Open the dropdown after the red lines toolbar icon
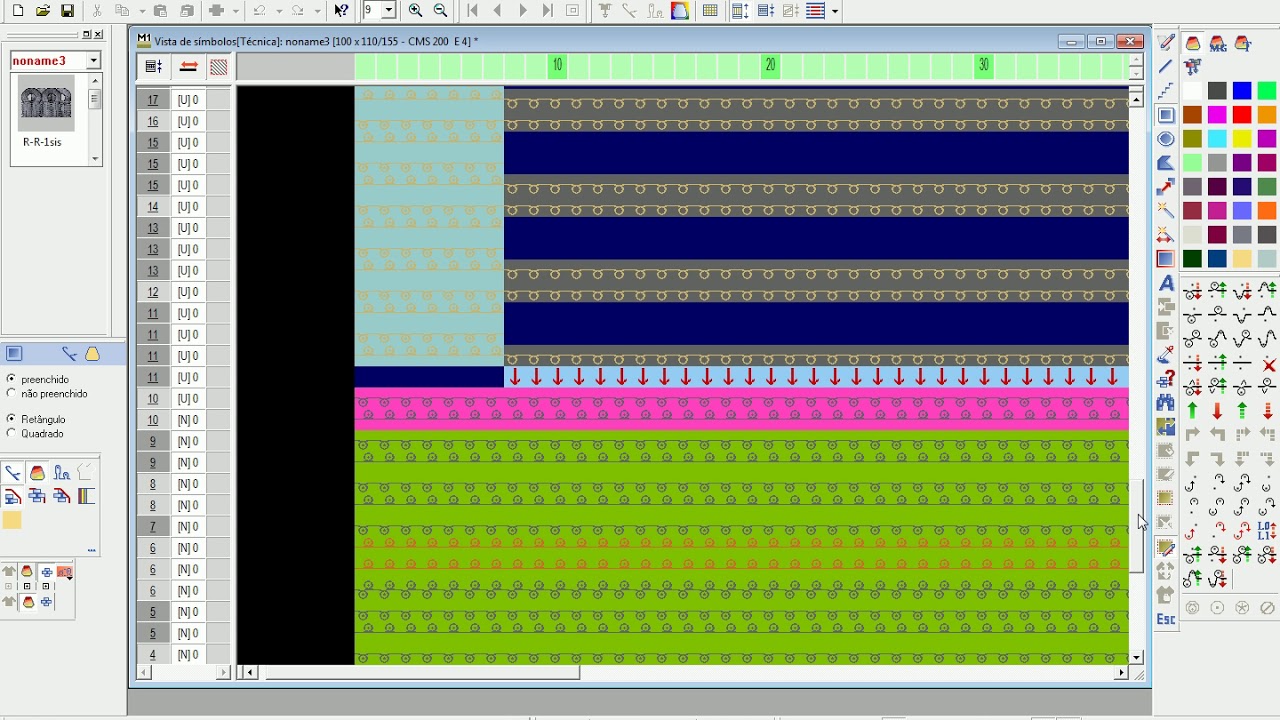 click(835, 11)
